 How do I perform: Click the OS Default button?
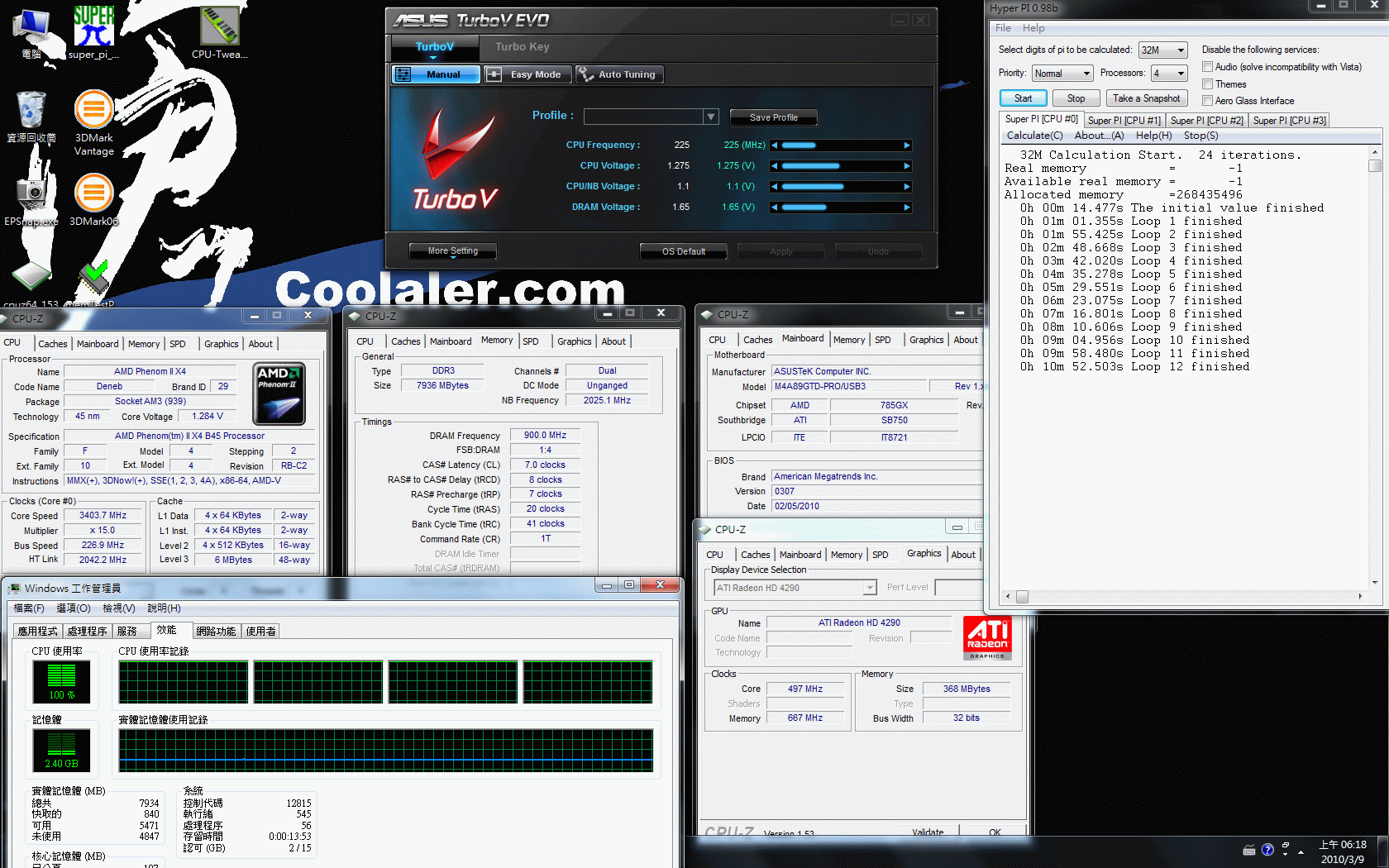pyautogui.click(x=684, y=251)
